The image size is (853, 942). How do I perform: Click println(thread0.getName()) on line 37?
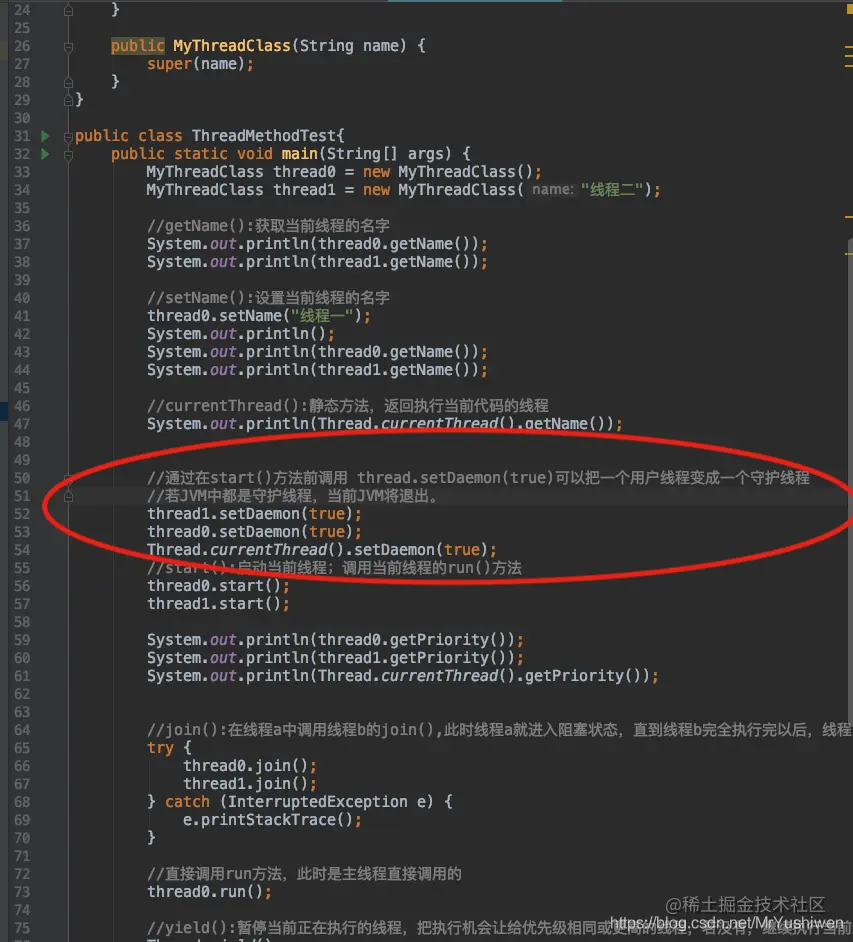pyautogui.click(x=317, y=244)
